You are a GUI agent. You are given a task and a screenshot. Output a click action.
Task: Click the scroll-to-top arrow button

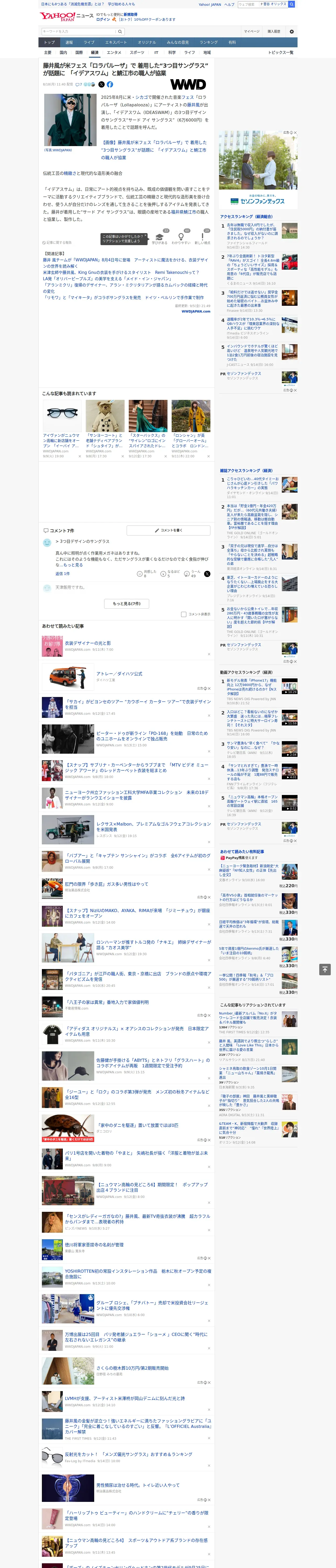tap(325, 969)
